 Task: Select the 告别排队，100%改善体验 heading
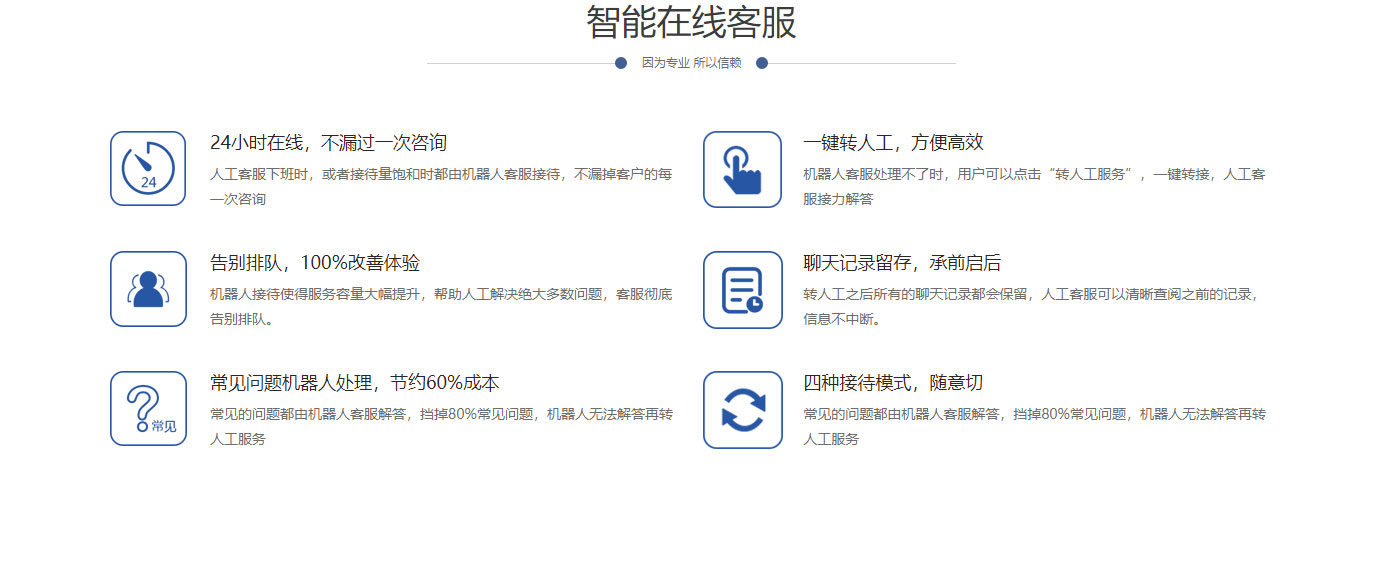(315, 263)
